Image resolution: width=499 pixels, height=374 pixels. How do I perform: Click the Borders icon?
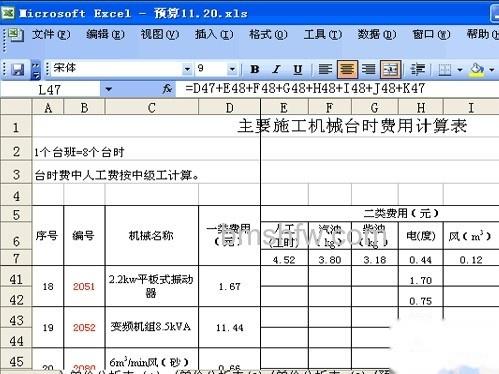point(445,69)
